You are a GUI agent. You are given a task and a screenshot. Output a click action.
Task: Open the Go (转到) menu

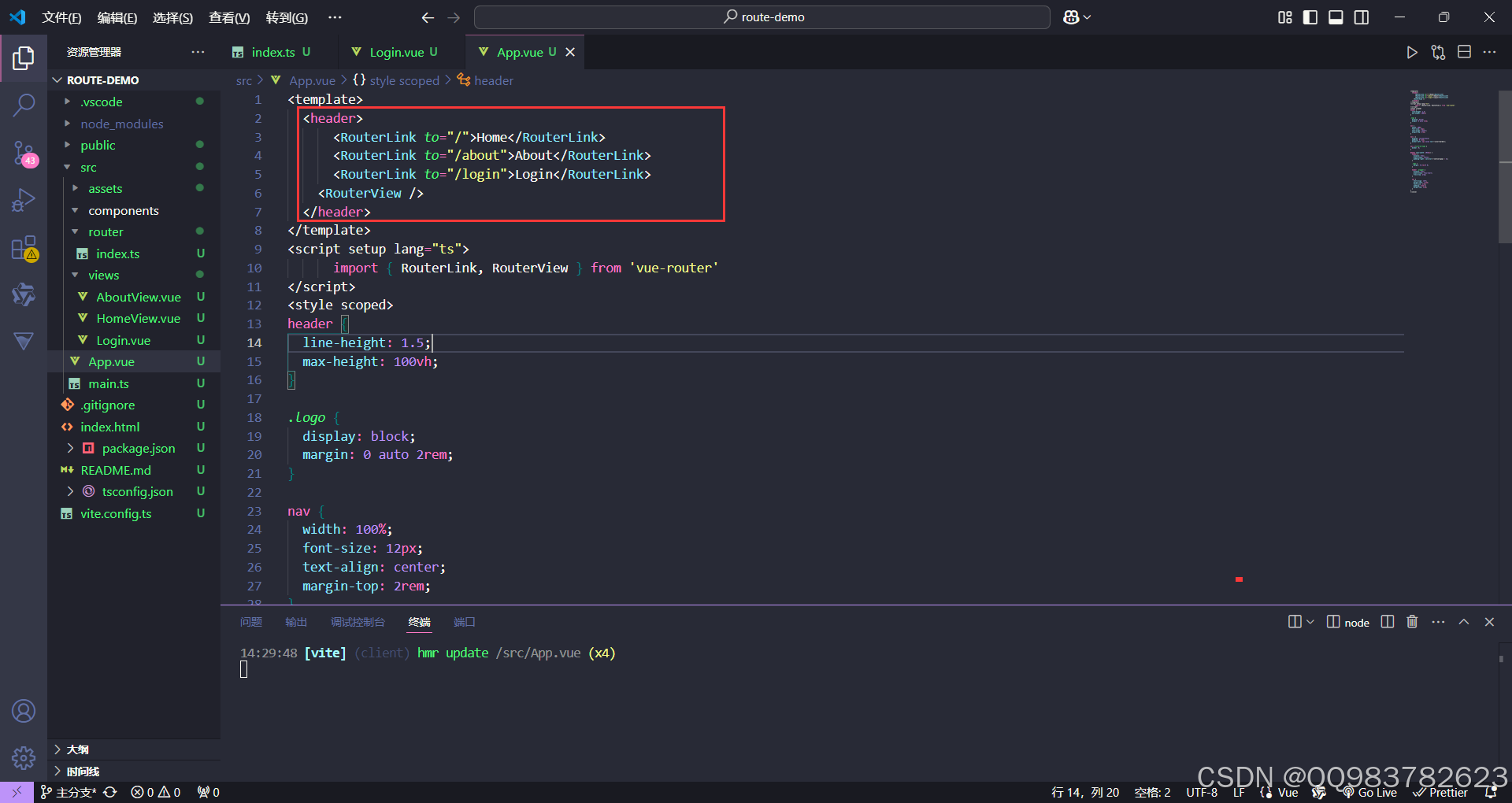(287, 17)
